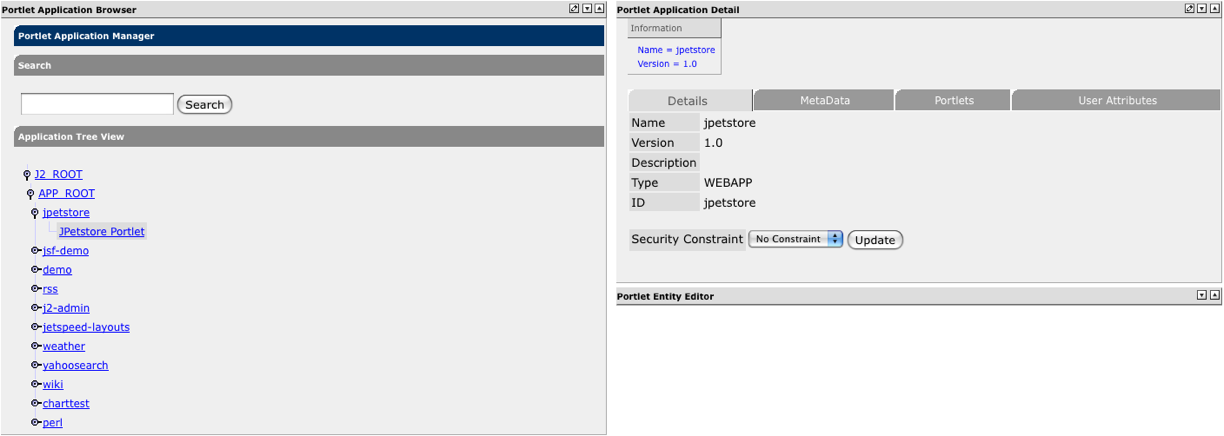Click edit mode icon in Portlet Application Detail header
1224x436 pixels.
1190,9
